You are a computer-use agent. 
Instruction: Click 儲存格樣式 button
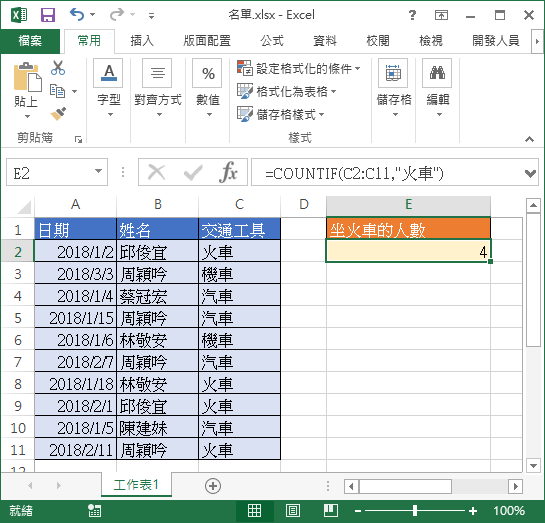[280, 114]
